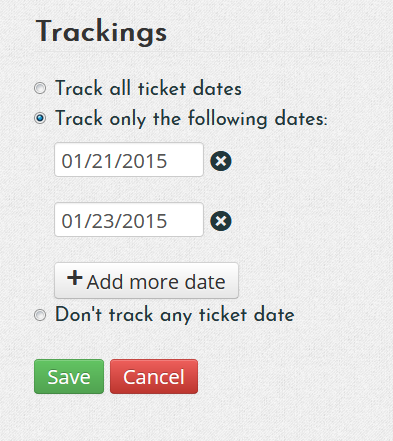Click the Trackings heading
Image resolution: width=393 pixels, height=441 pixels.
click(101, 32)
